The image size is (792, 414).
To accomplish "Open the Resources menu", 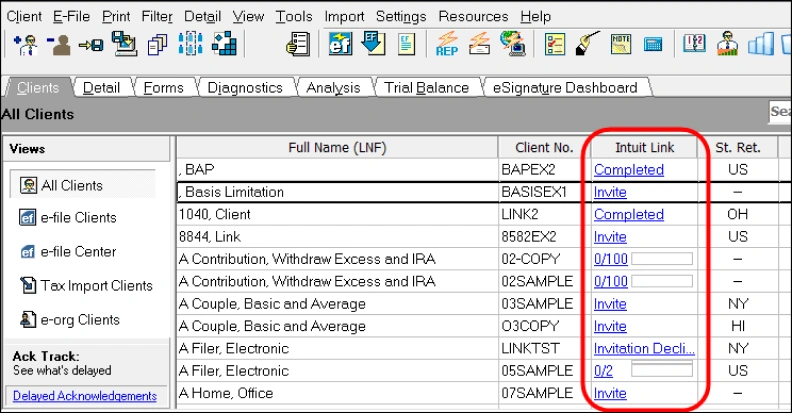I will coord(473,17).
